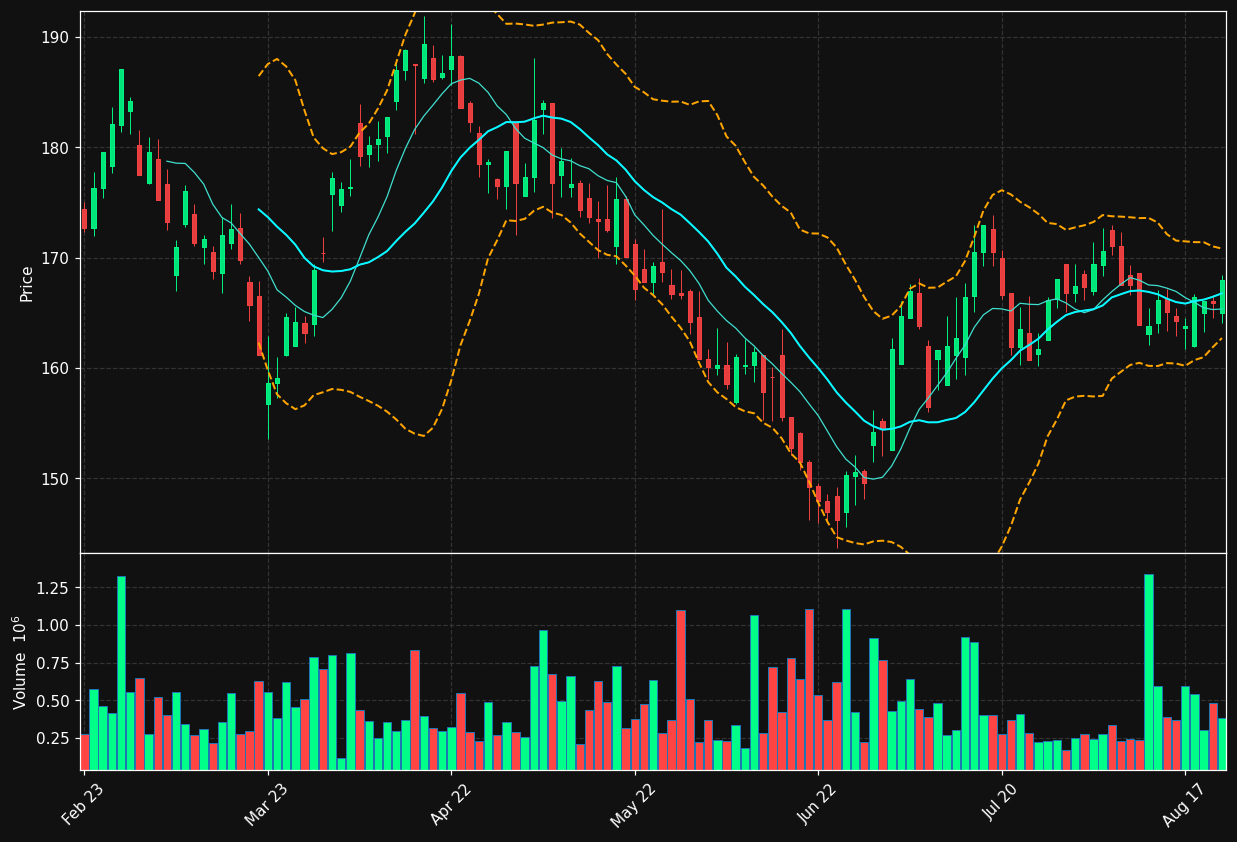The height and width of the screenshot is (842, 1237).
Task: Click the Jun 22 date label
Action: pos(817,804)
